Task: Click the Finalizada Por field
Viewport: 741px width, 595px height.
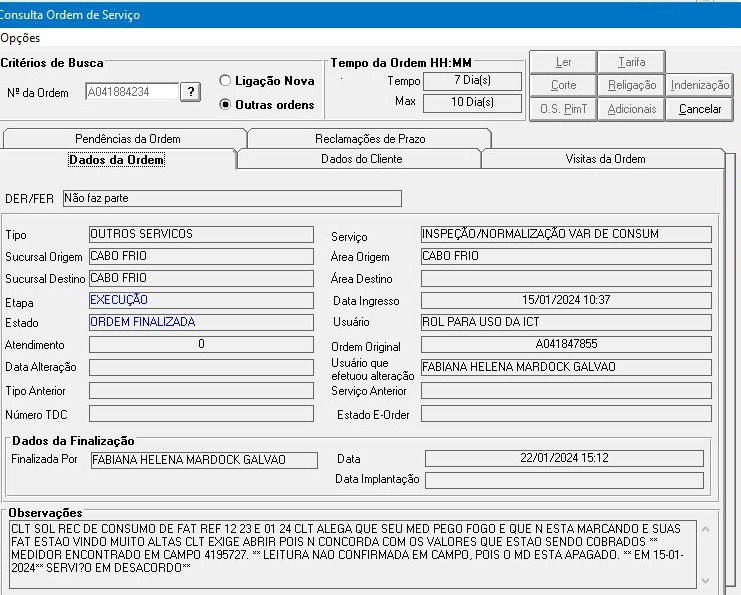Action: pyautogui.click(x=204, y=460)
